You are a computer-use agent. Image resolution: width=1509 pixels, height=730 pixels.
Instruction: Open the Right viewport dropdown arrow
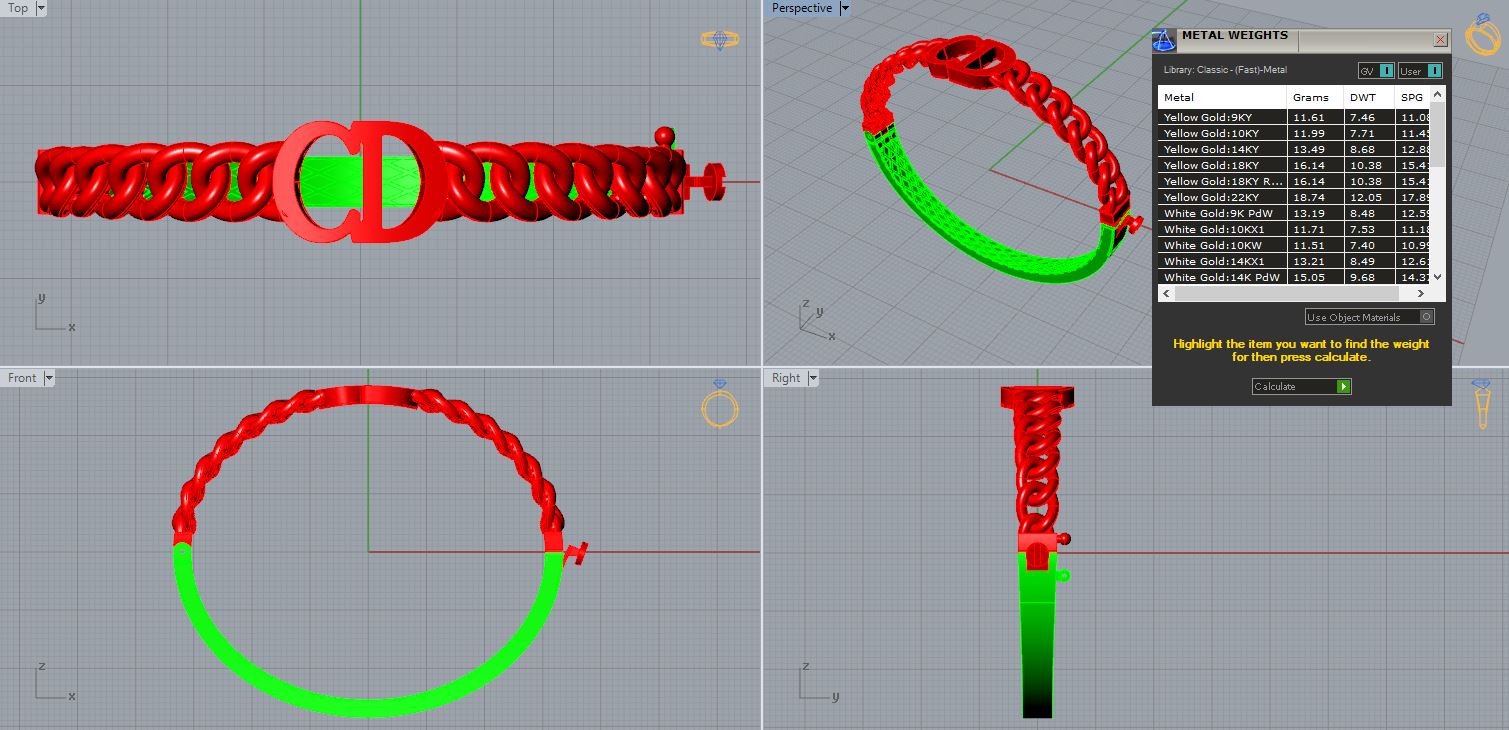(x=813, y=378)
